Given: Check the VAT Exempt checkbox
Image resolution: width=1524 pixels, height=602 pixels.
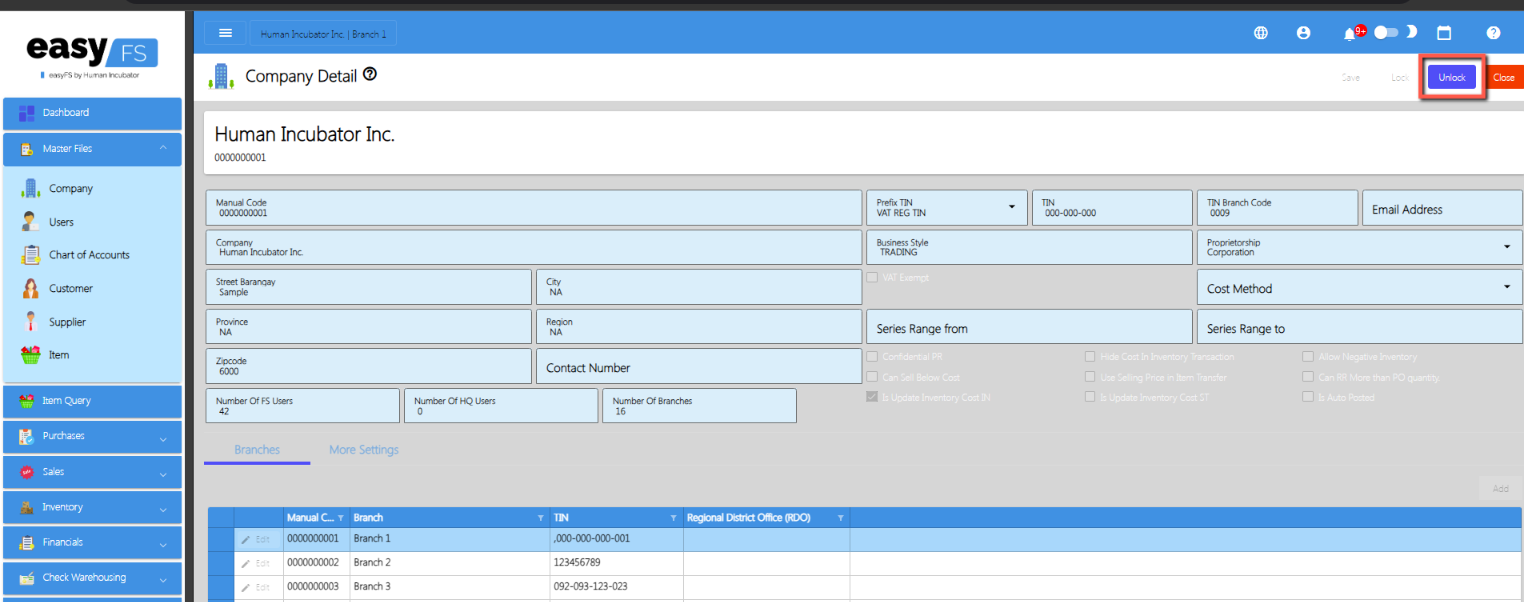Looking at the screenshot, I should pyautogui.click(x=873, y=278).
